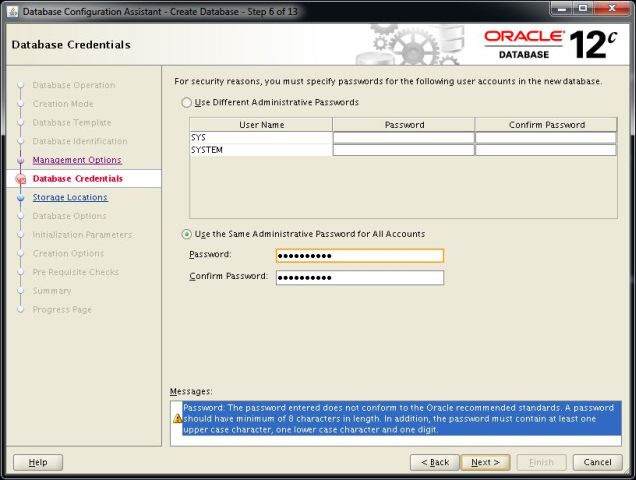The image size is (636, 480).
Task: Click the Creation Mode step
Action: pos(63,104)
